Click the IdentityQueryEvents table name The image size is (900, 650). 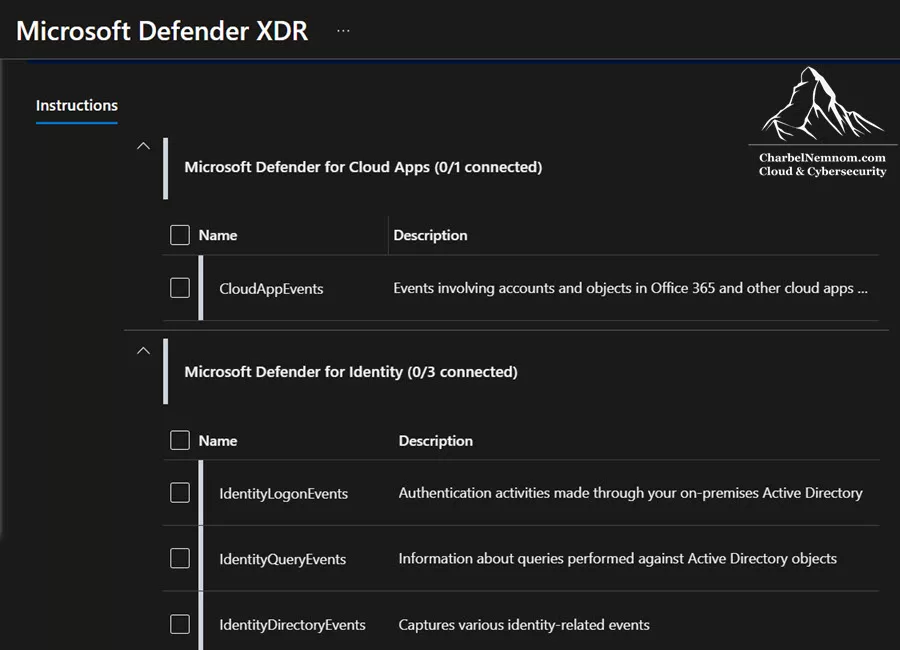coord(282,559)
